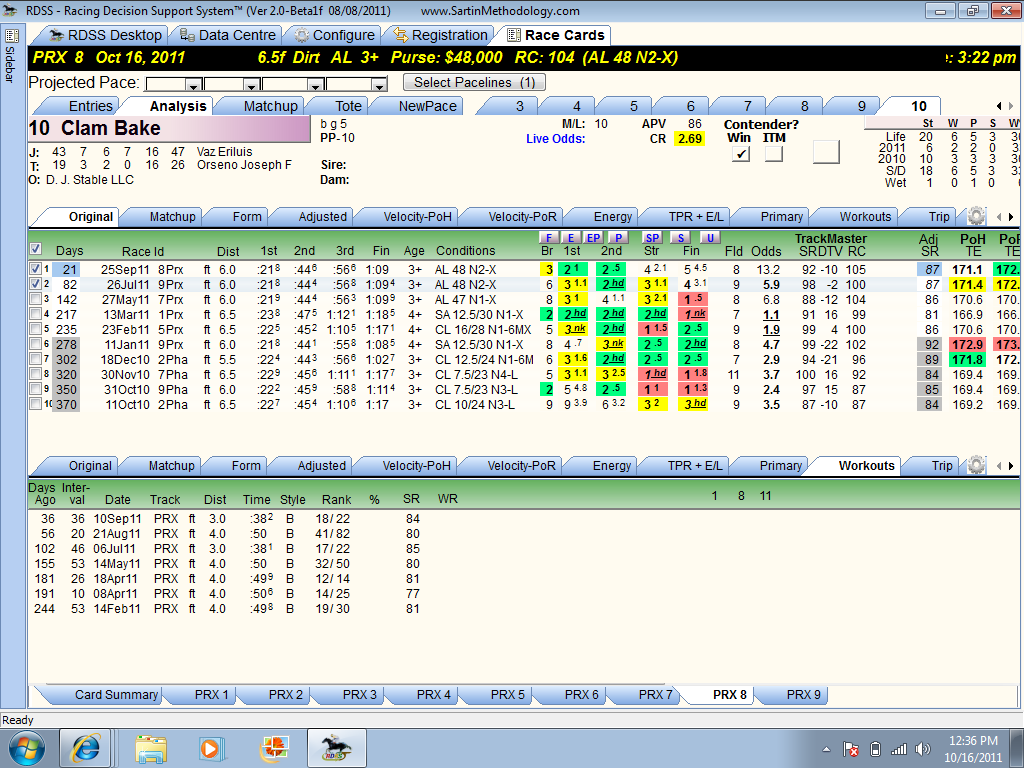Image resolution: width=1024 pixels, height=768 pixels.
Task: Check the 27May11 7Prx paceline checkbox
Action: [36, 299]
